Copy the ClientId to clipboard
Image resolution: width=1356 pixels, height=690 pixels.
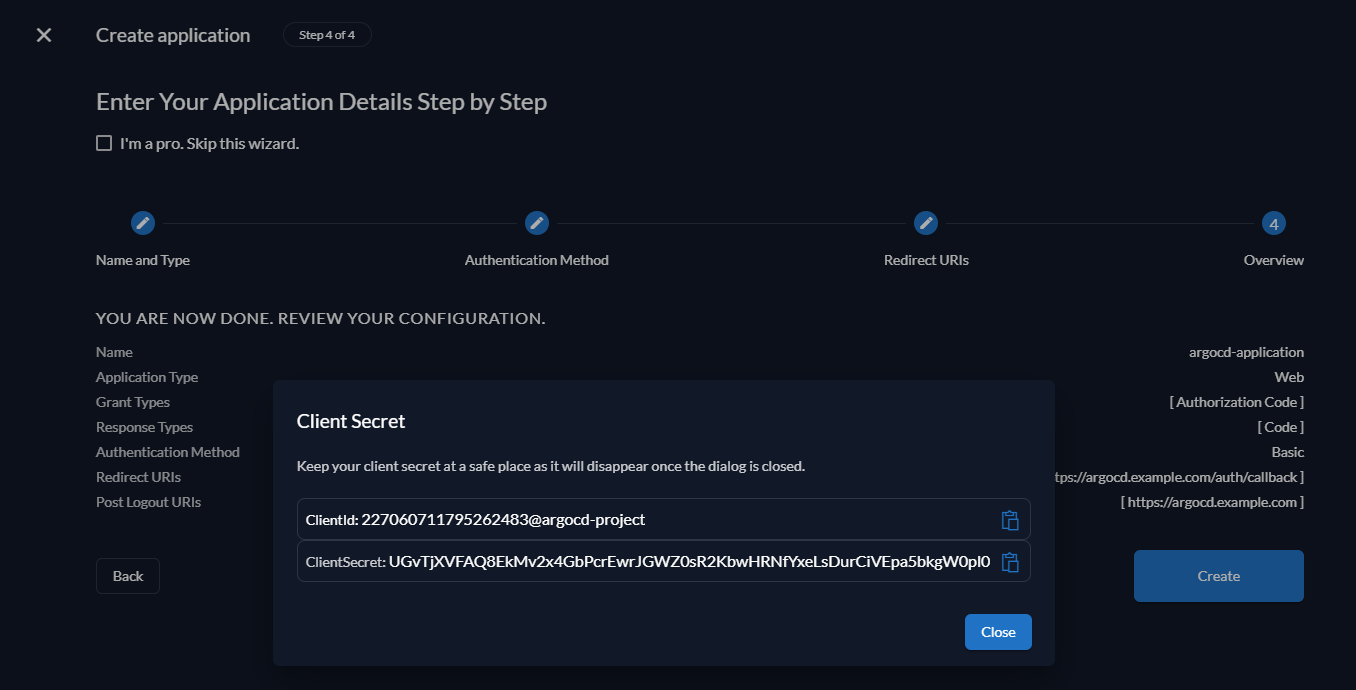point(1010,520)
